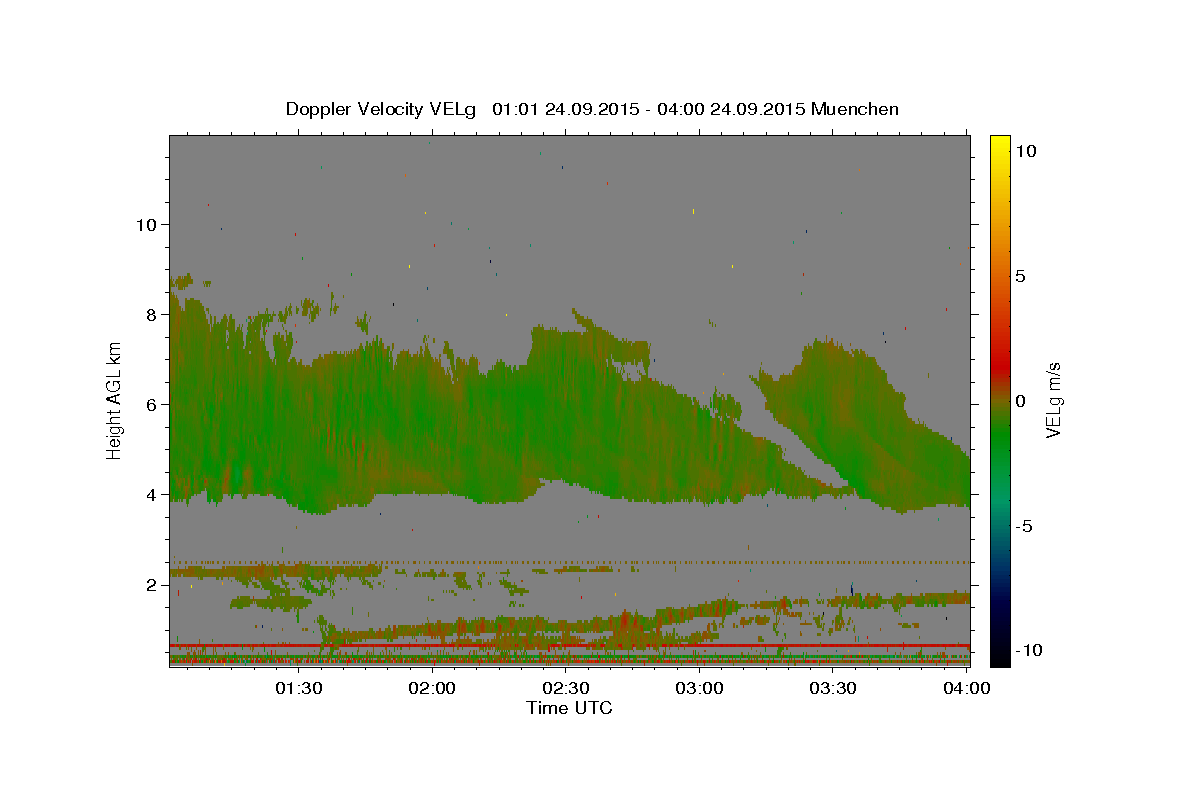Viewport: 1200px width, 800px height.
Task: Click the height axis label '8'
Action: tap(152, 314)
